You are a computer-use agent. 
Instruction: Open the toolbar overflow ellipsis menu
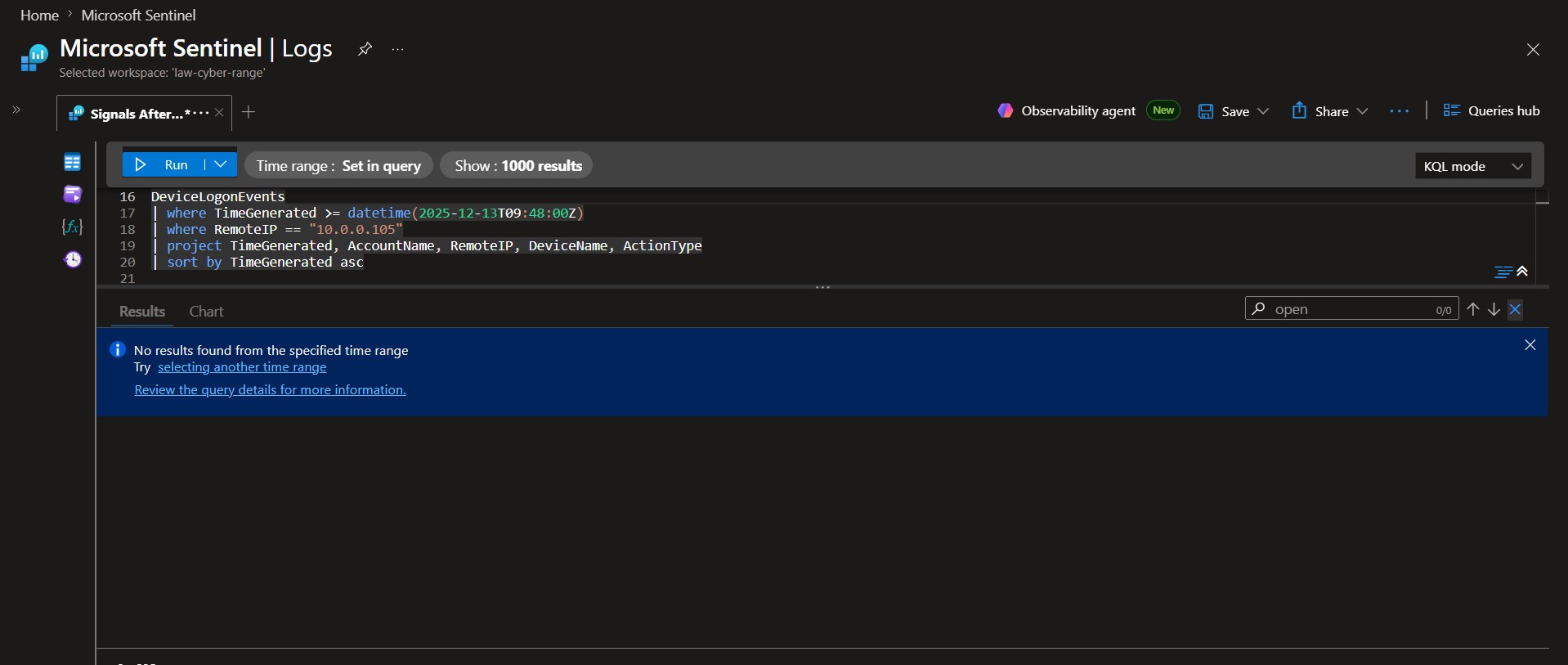1399,111
